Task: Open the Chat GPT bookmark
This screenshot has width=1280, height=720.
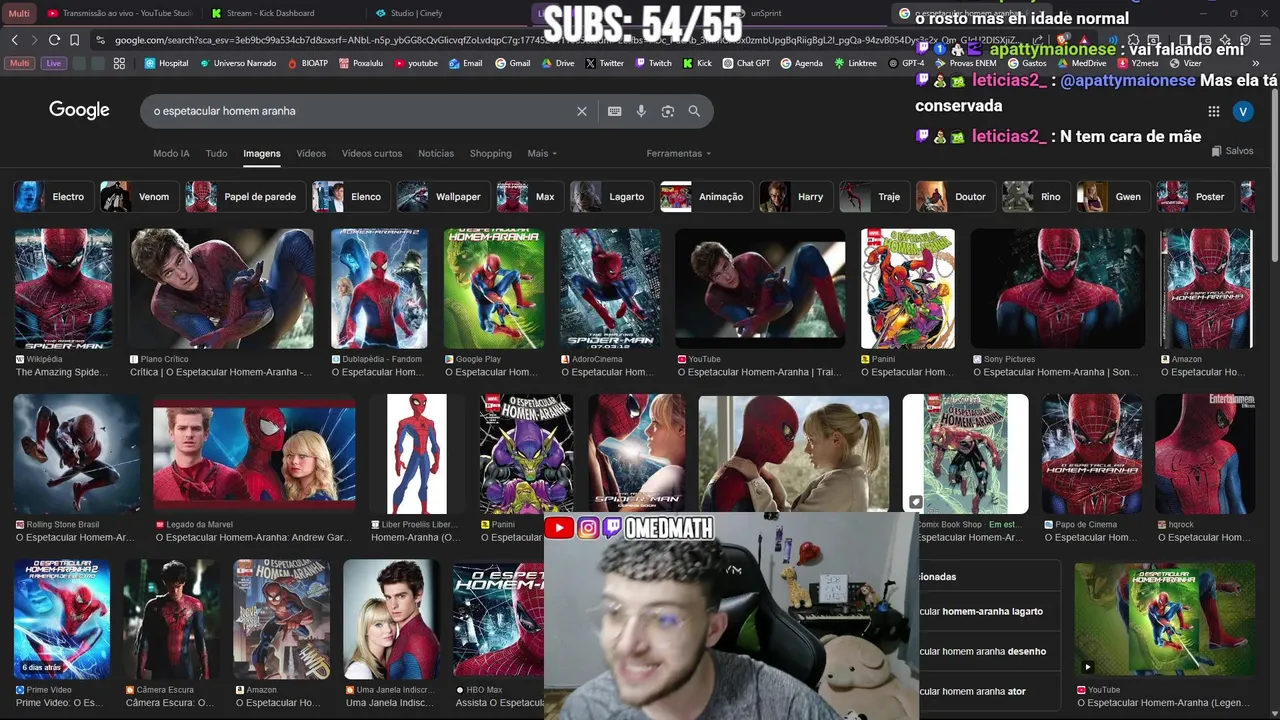Action: [x=746, y=63]
